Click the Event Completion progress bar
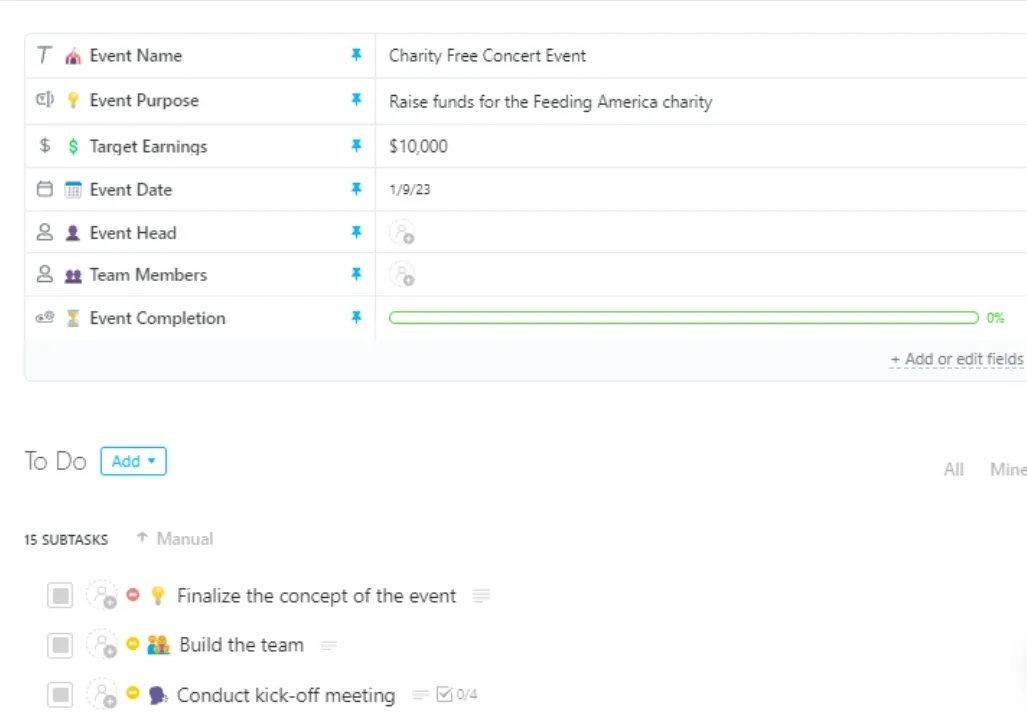 (684, 318)
